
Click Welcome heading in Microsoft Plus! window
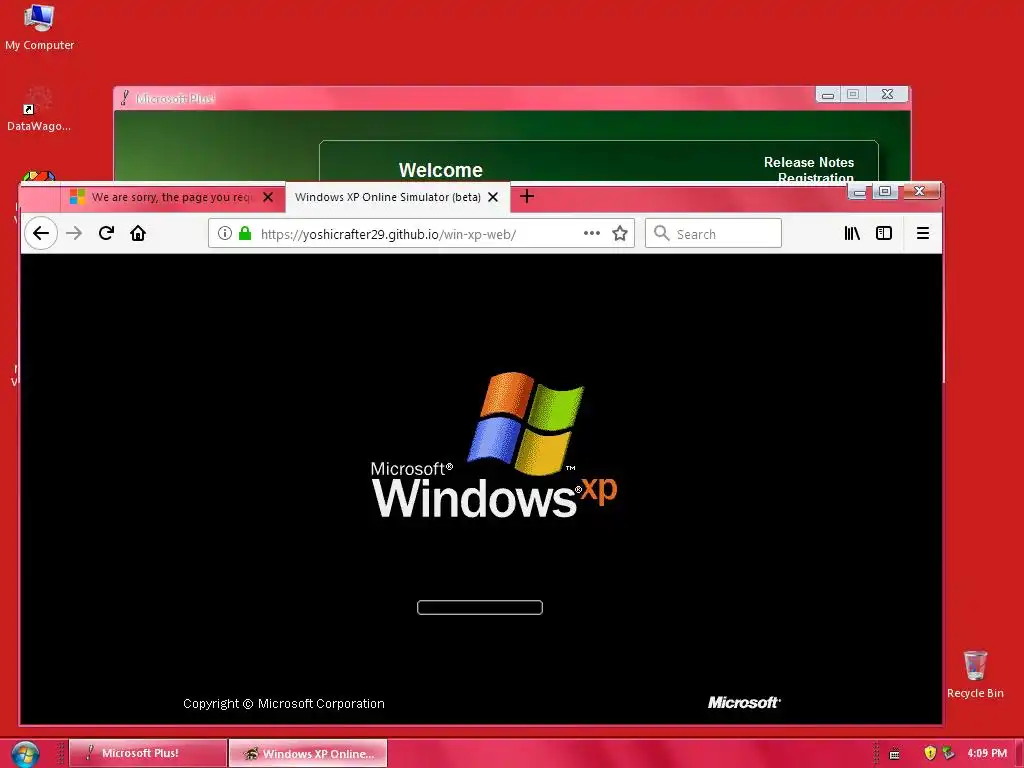(441, 170)
